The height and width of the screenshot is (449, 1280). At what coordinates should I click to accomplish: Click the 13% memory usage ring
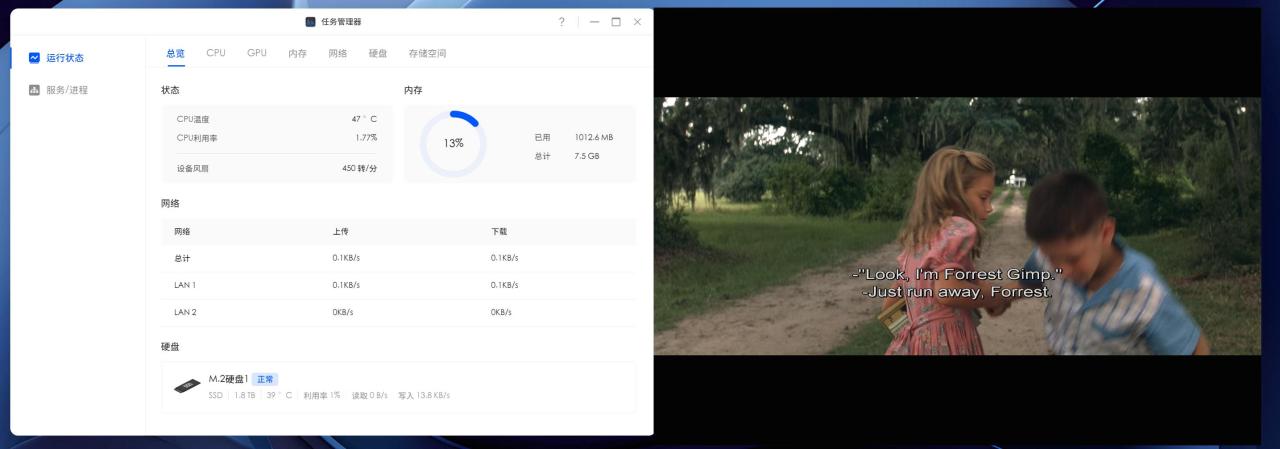click(x=453, y=143)
